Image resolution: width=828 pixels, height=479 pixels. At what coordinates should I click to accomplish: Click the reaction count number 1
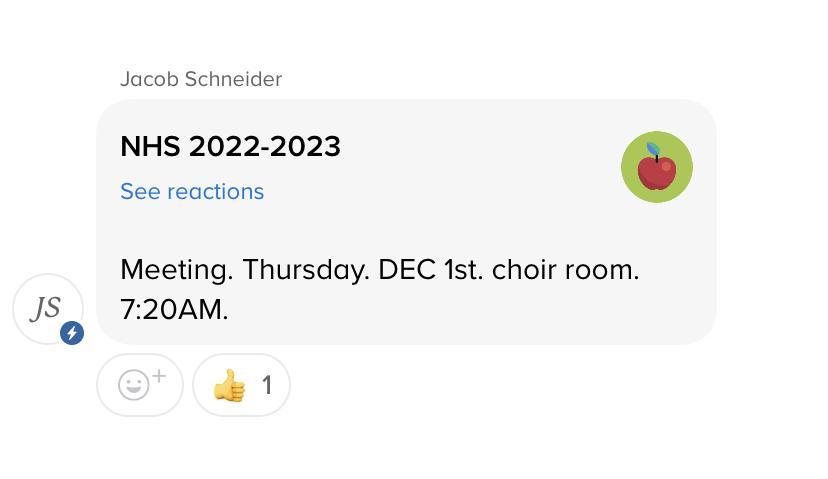[x=267, y=385]
